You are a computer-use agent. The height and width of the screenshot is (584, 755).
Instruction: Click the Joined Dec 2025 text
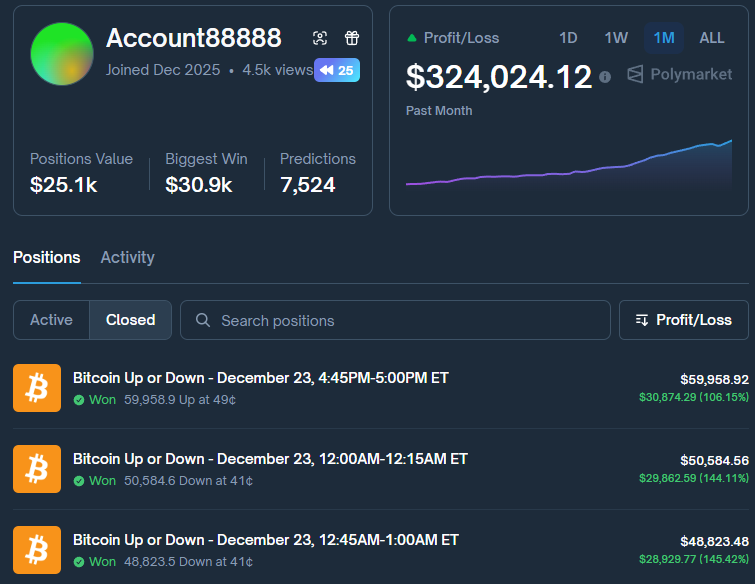[x=163, y=70]
